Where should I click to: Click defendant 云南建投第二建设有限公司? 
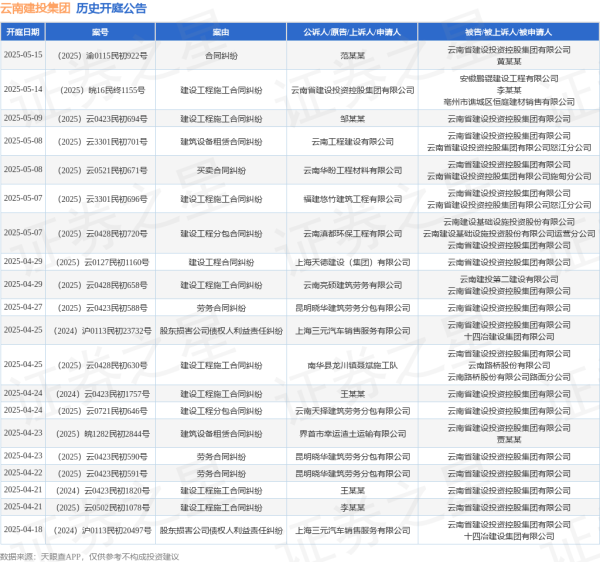(509, 279)
